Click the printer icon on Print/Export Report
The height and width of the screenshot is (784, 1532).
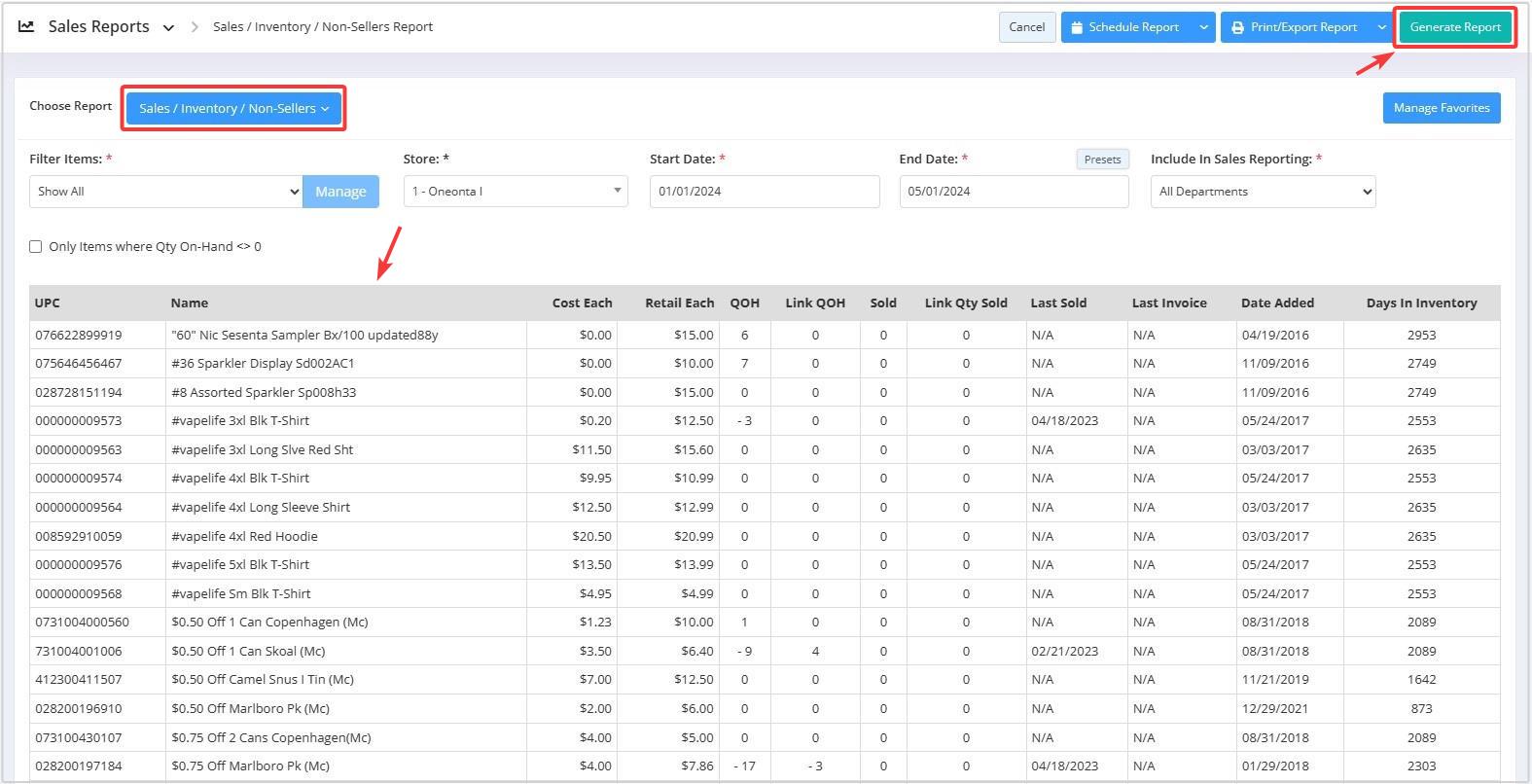[1237, 27]
